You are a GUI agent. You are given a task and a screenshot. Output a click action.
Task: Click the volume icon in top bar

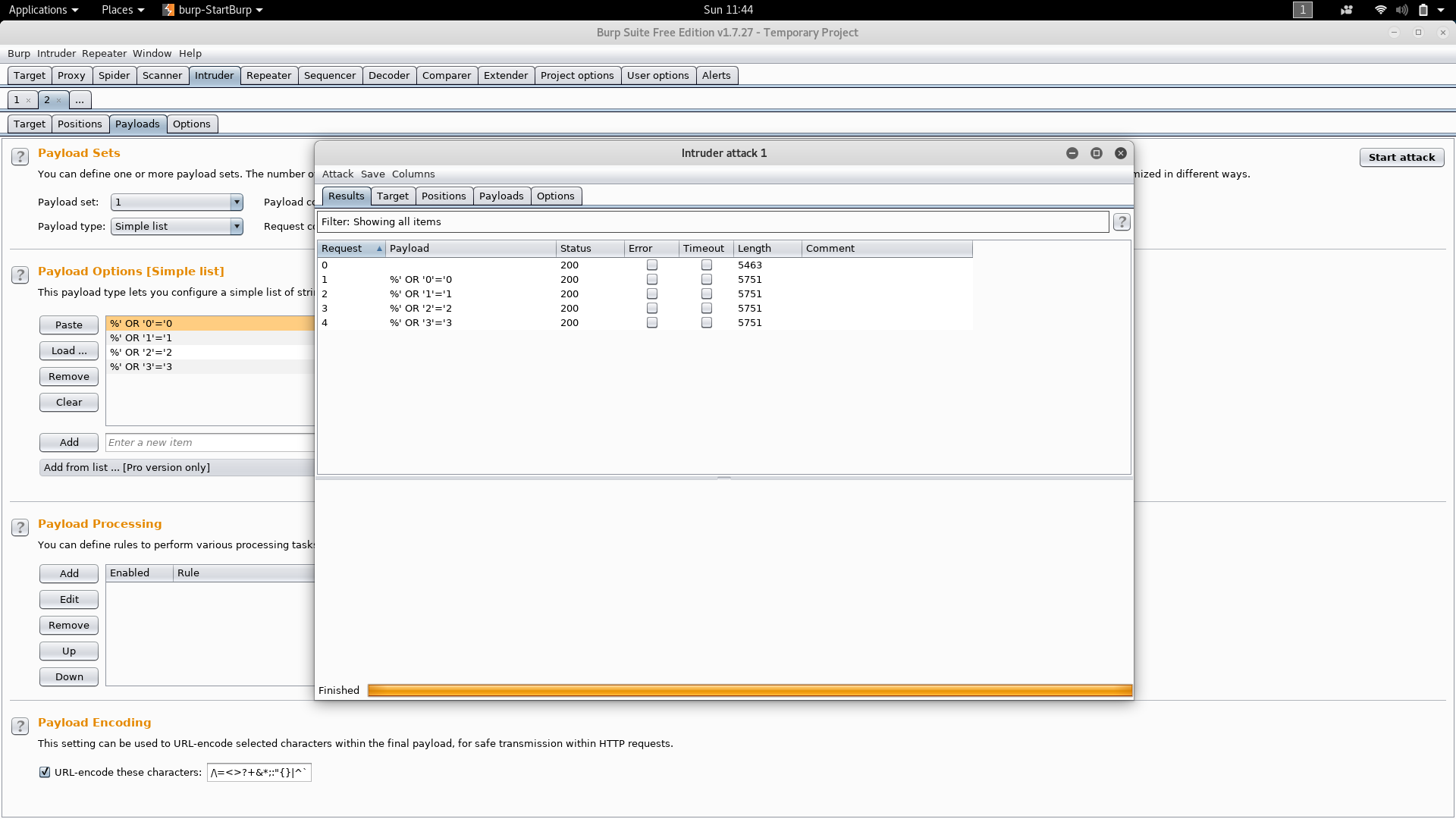point(1401,10)
